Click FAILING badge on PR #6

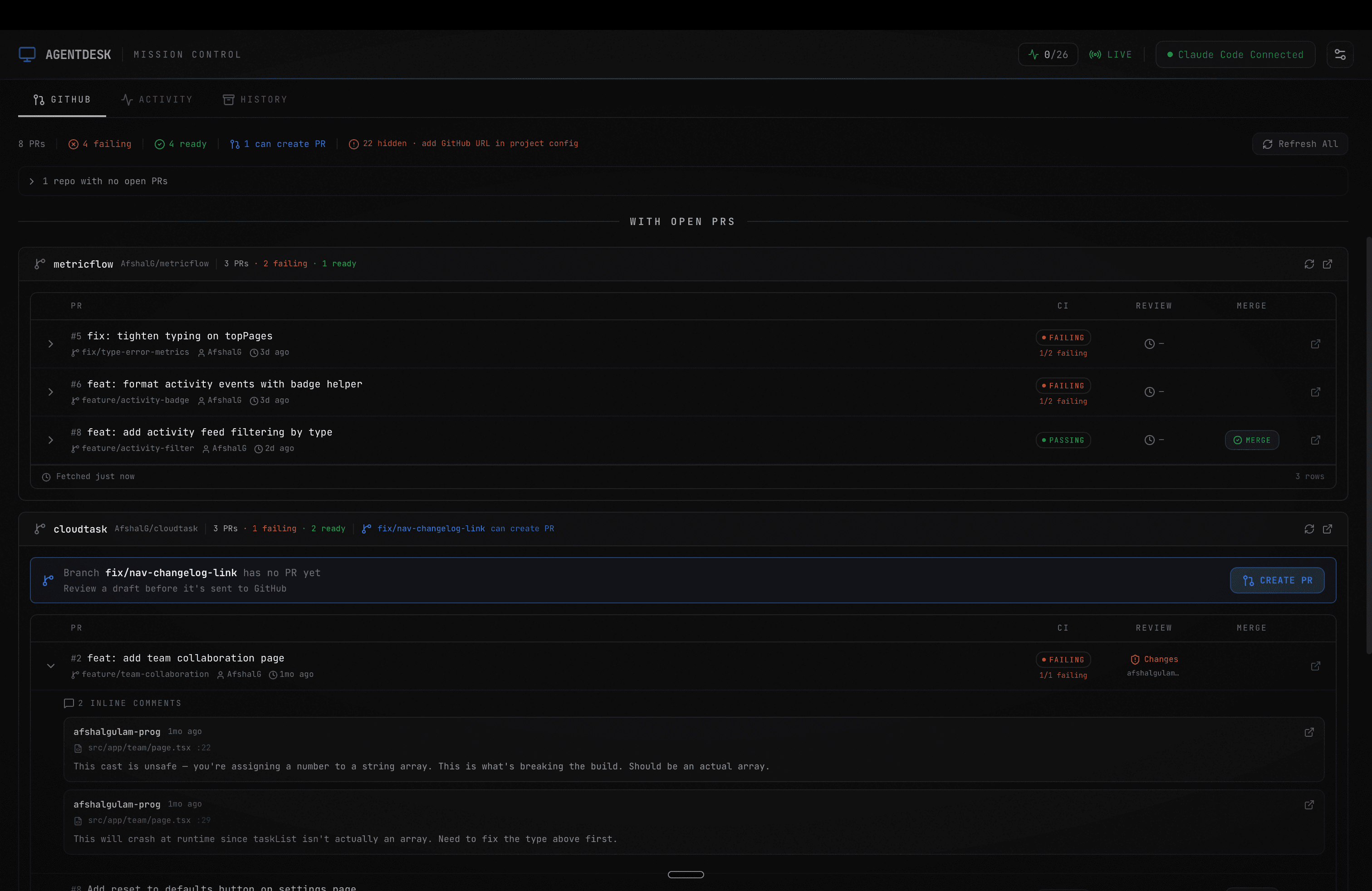pos(1063,386)
